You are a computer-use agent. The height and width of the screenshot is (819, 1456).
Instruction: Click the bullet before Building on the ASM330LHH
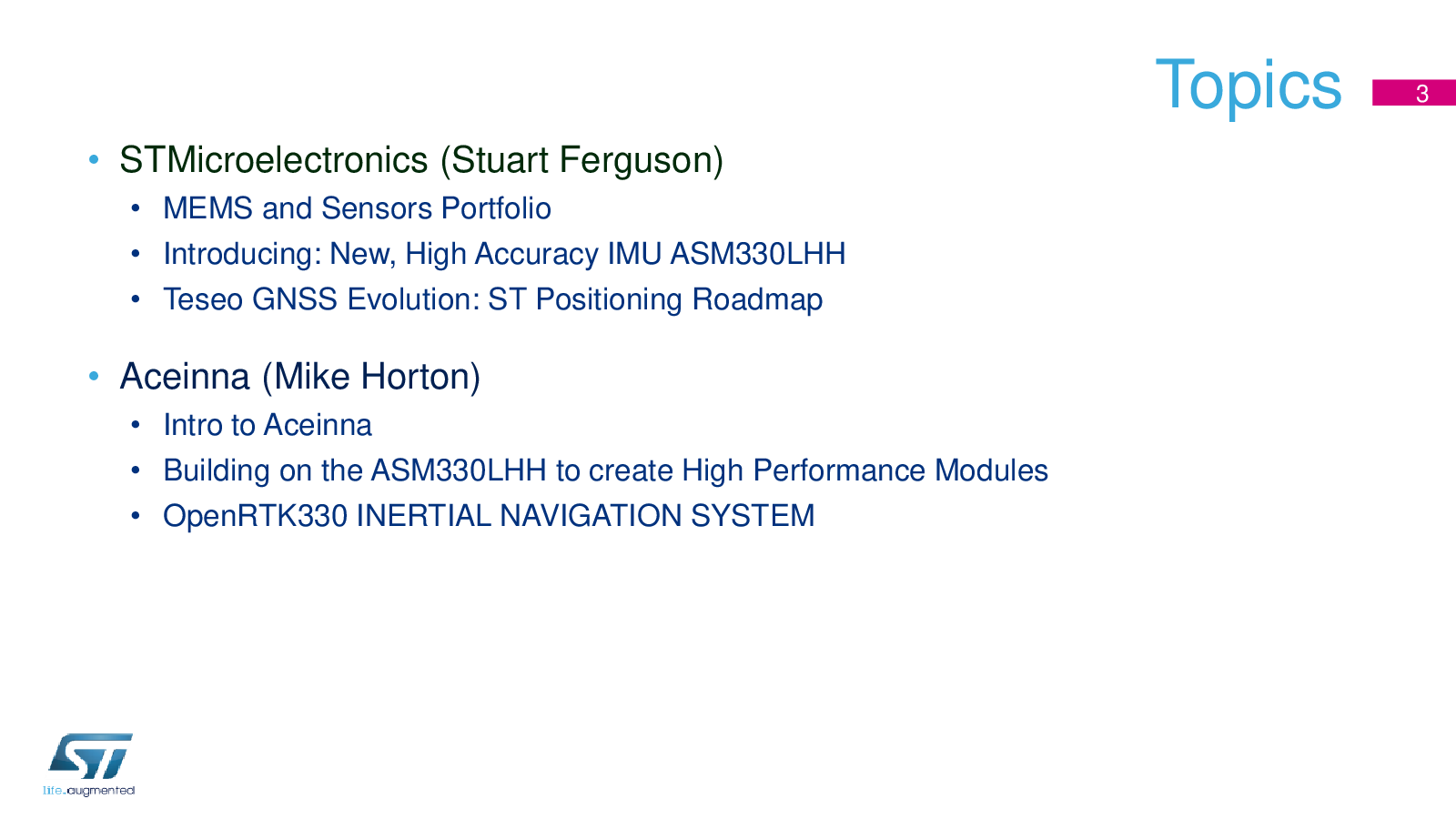pyautogui.click(x=136, y=470)
